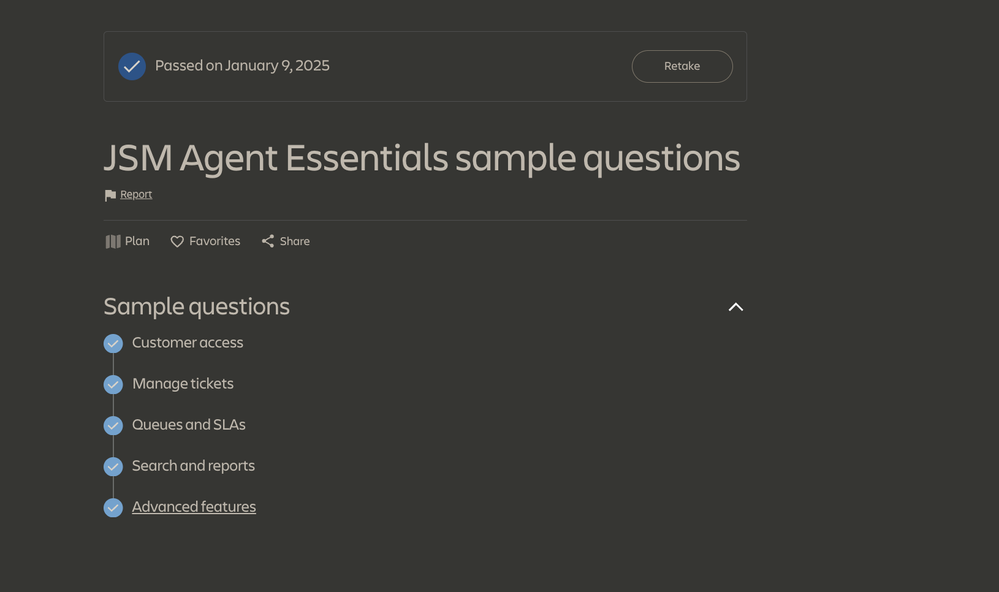This screenshot has width=999, height=592.
Task: Click the blue passed checkmark badge
Action: click(132, 66)
